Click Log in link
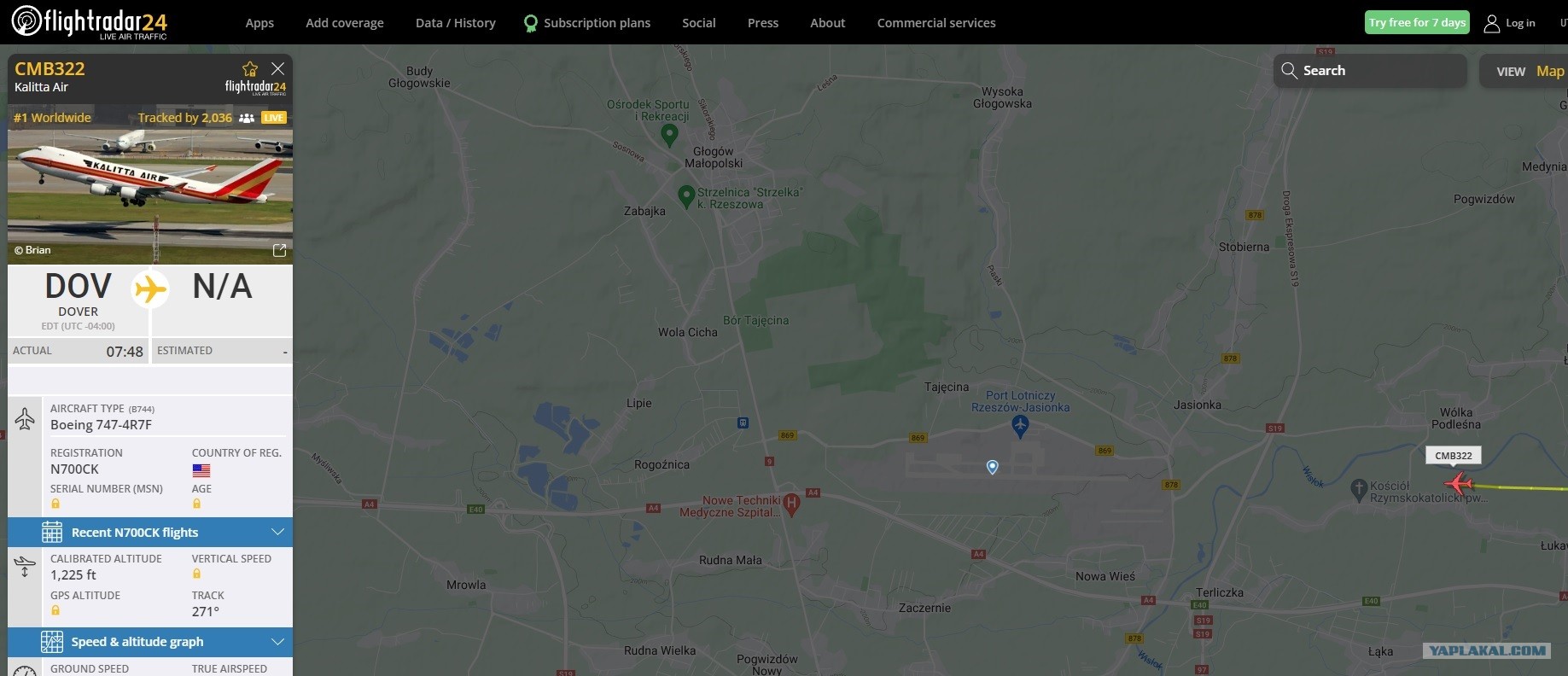The width and height of the screenshot is (1568, 676). pyautogui.click(x=1520, y=23)
